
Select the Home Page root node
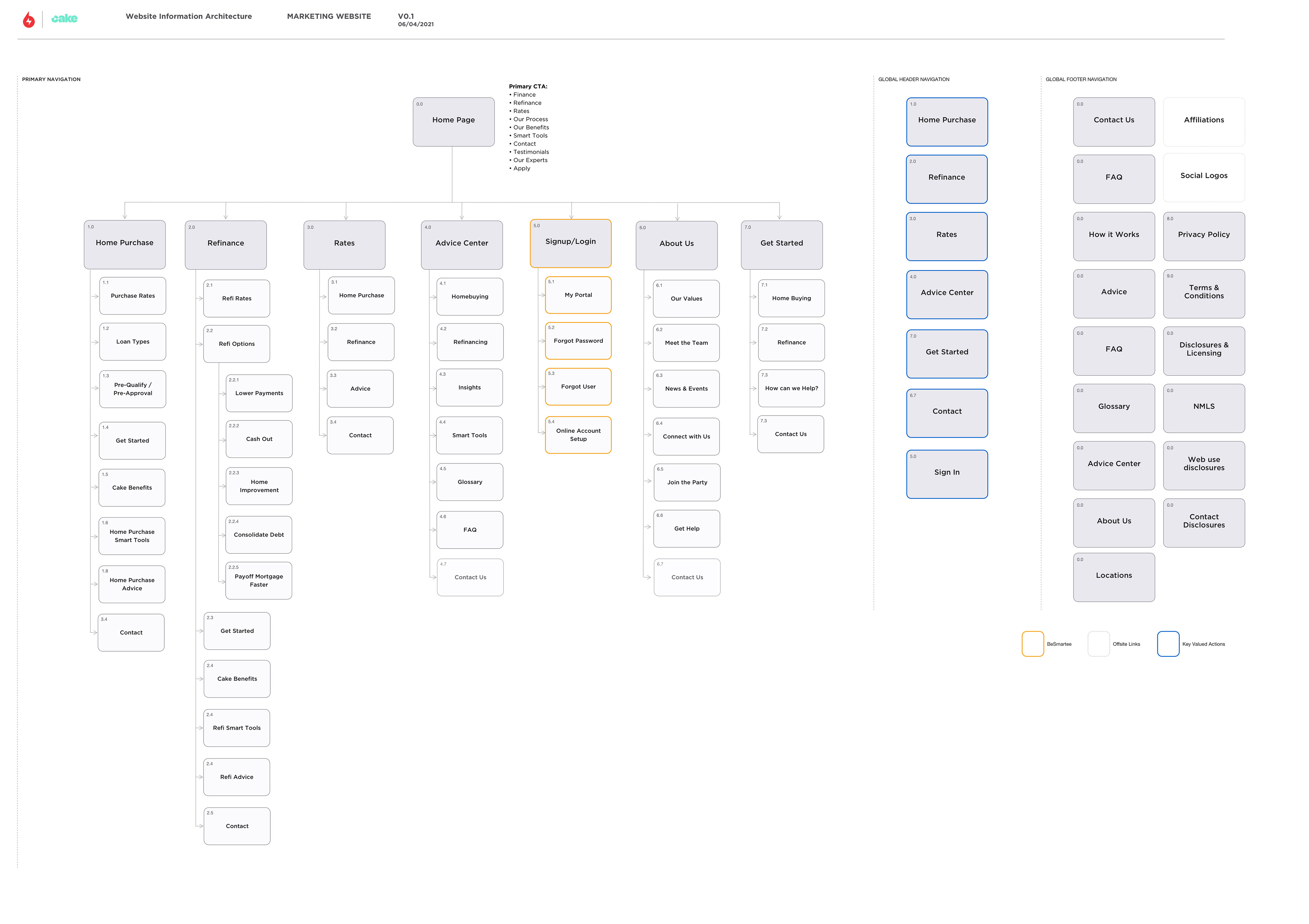point(453,121)
